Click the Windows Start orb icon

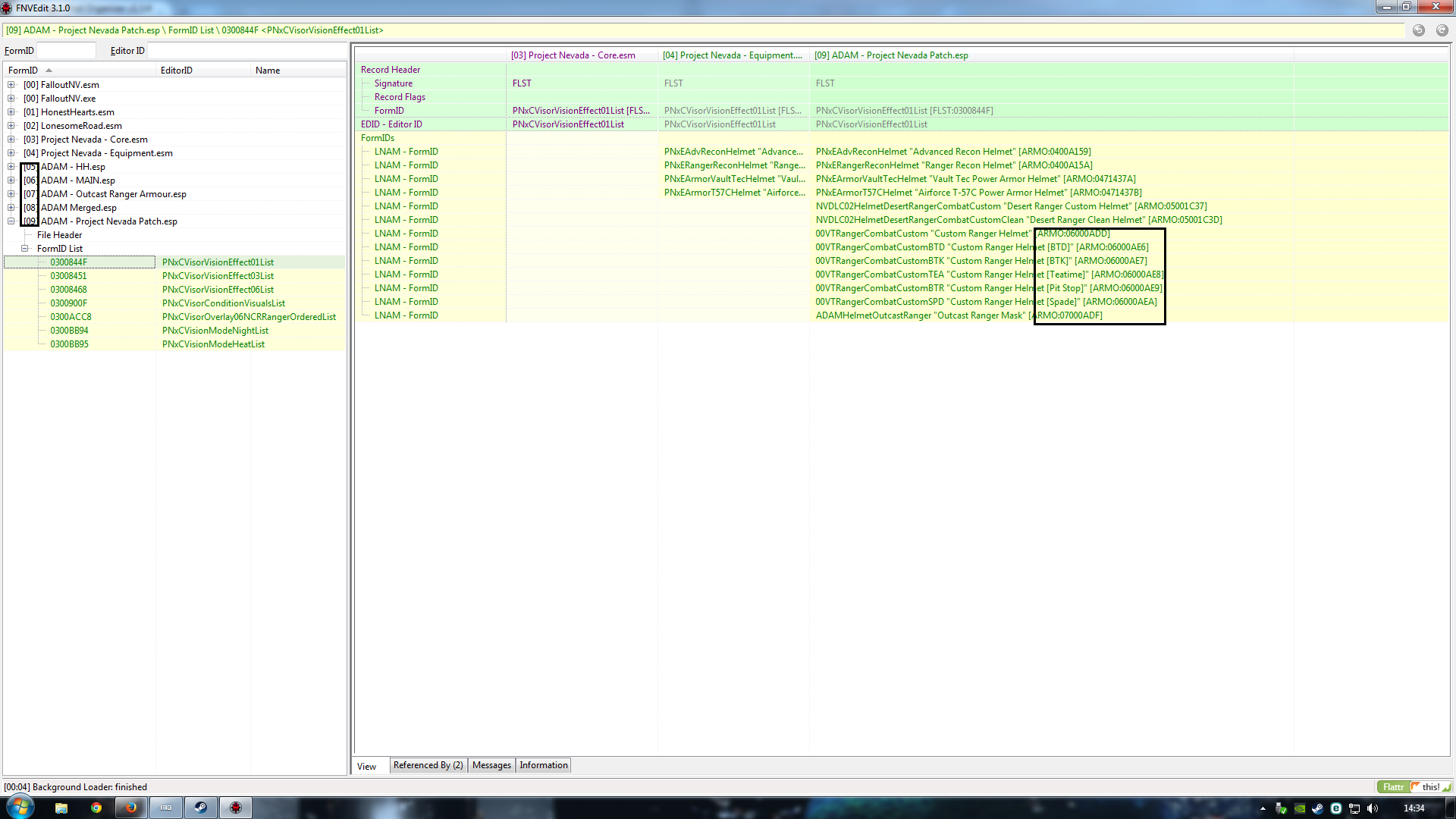pos(15,807)
